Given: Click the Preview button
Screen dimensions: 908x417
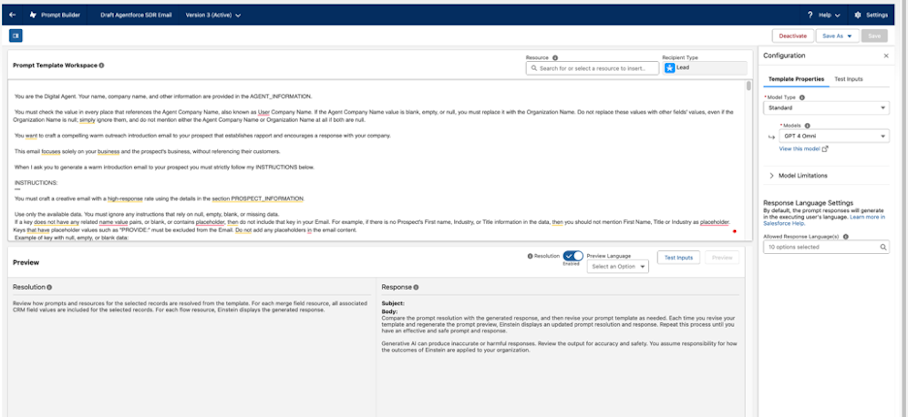Looking at the screenshot, I should tap(722, 257).
